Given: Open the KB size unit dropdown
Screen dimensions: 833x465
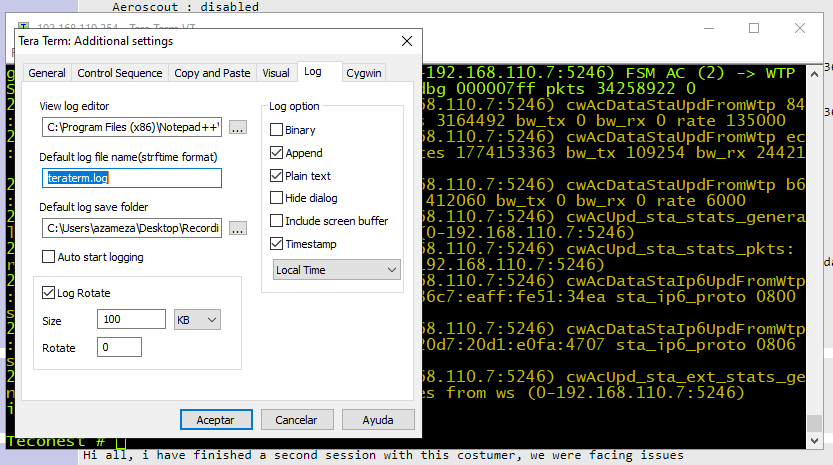Looking at the screenshot, I should coord(197,319).
